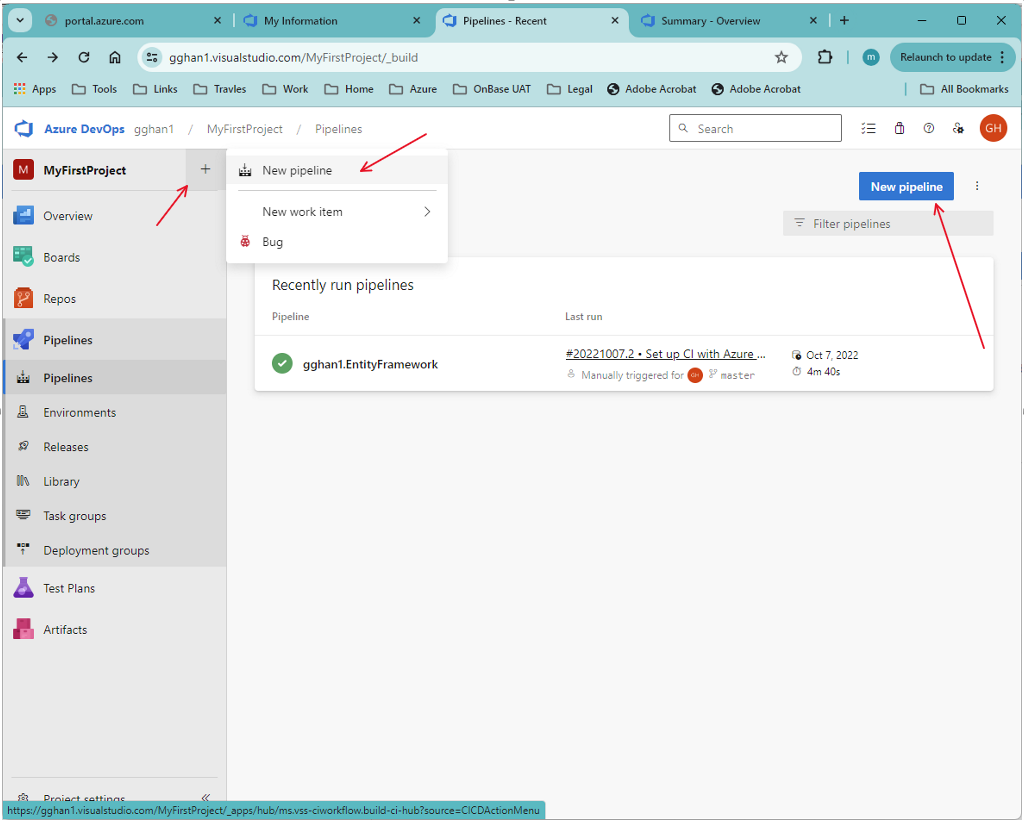Viewport: 1024px width, 821px height.
Task: Open the Artifacts sidebar icon
Action: [x=22, y=629]
